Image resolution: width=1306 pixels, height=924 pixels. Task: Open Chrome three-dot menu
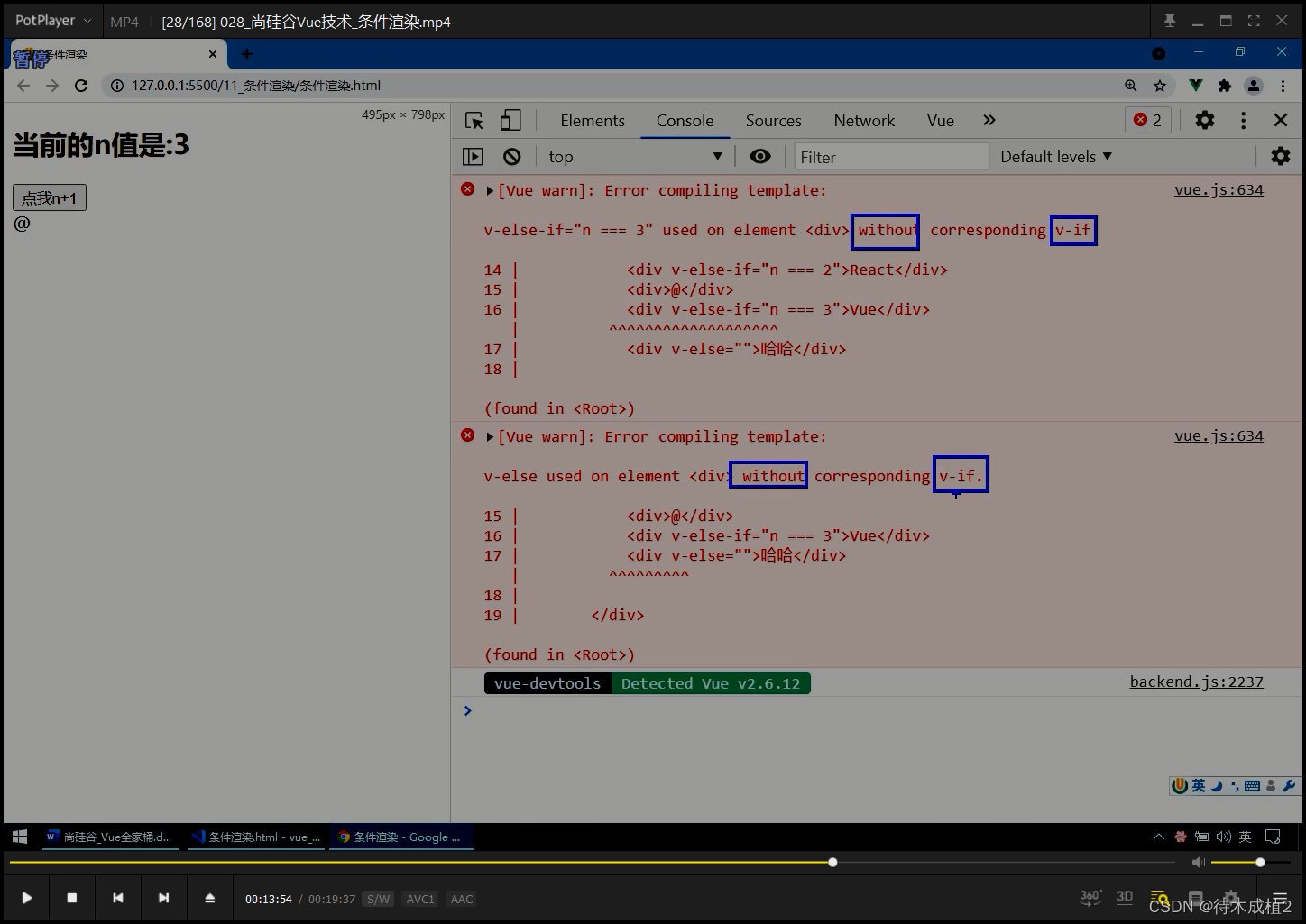pyautogui.click(x=1283, y=86)
